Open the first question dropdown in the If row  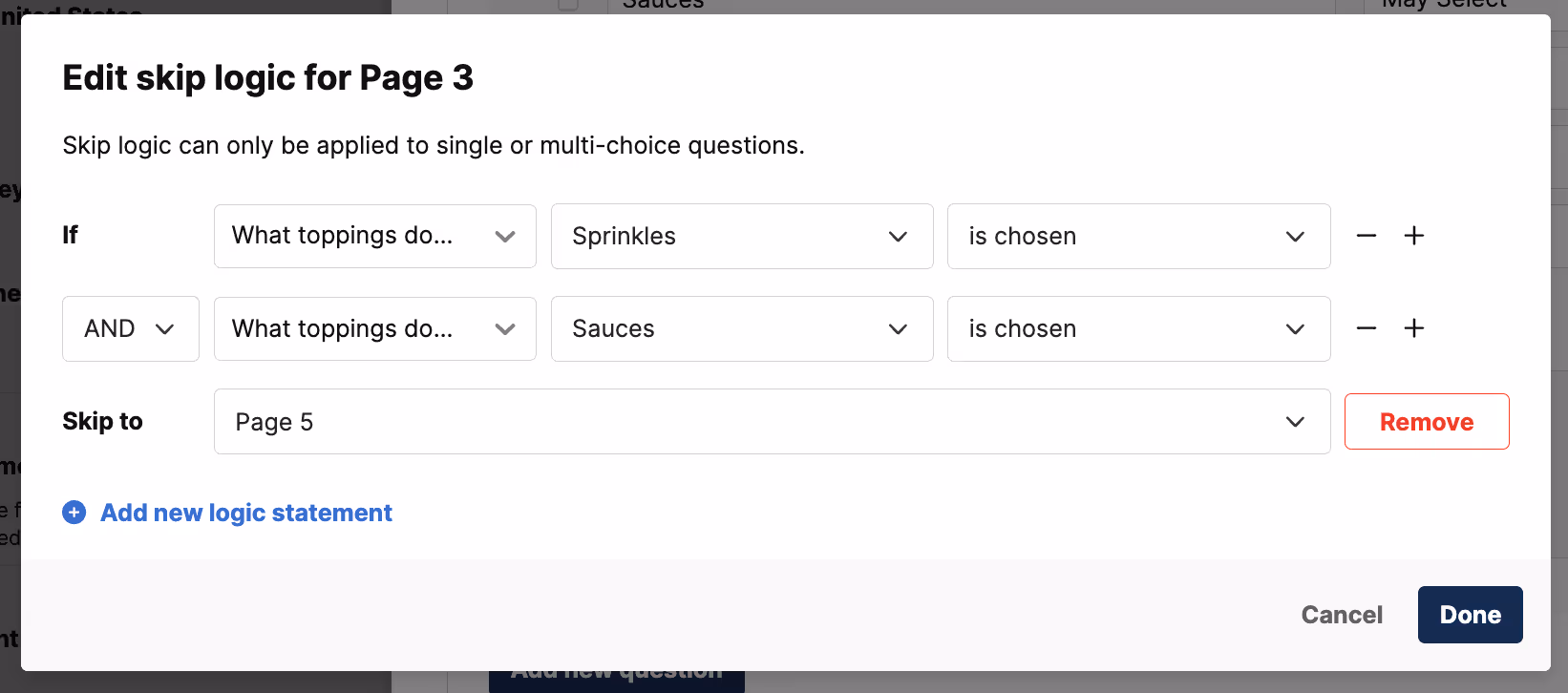(x=374, y=236)
